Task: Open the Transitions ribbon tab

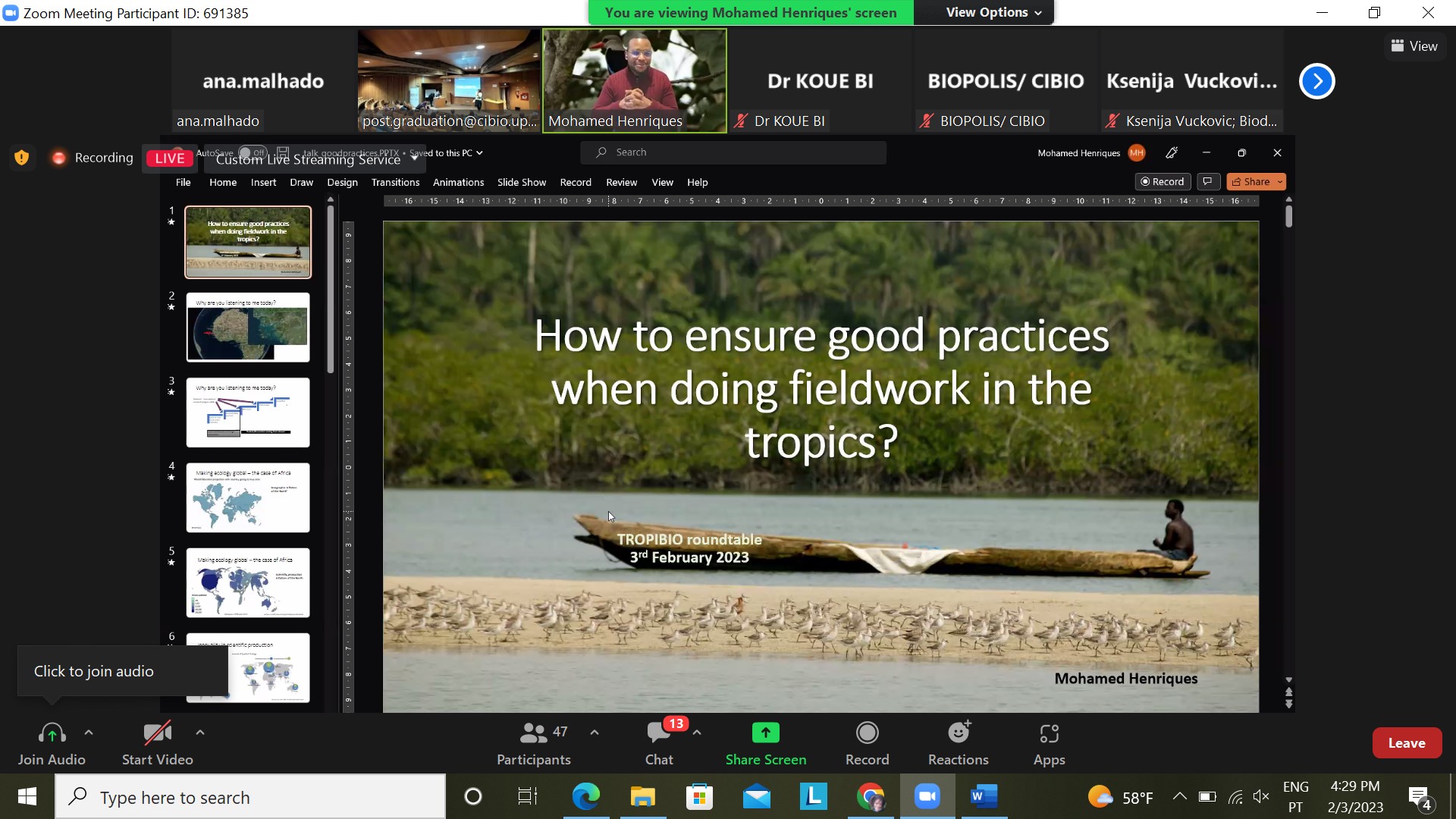Action: (x=395, y=183)
